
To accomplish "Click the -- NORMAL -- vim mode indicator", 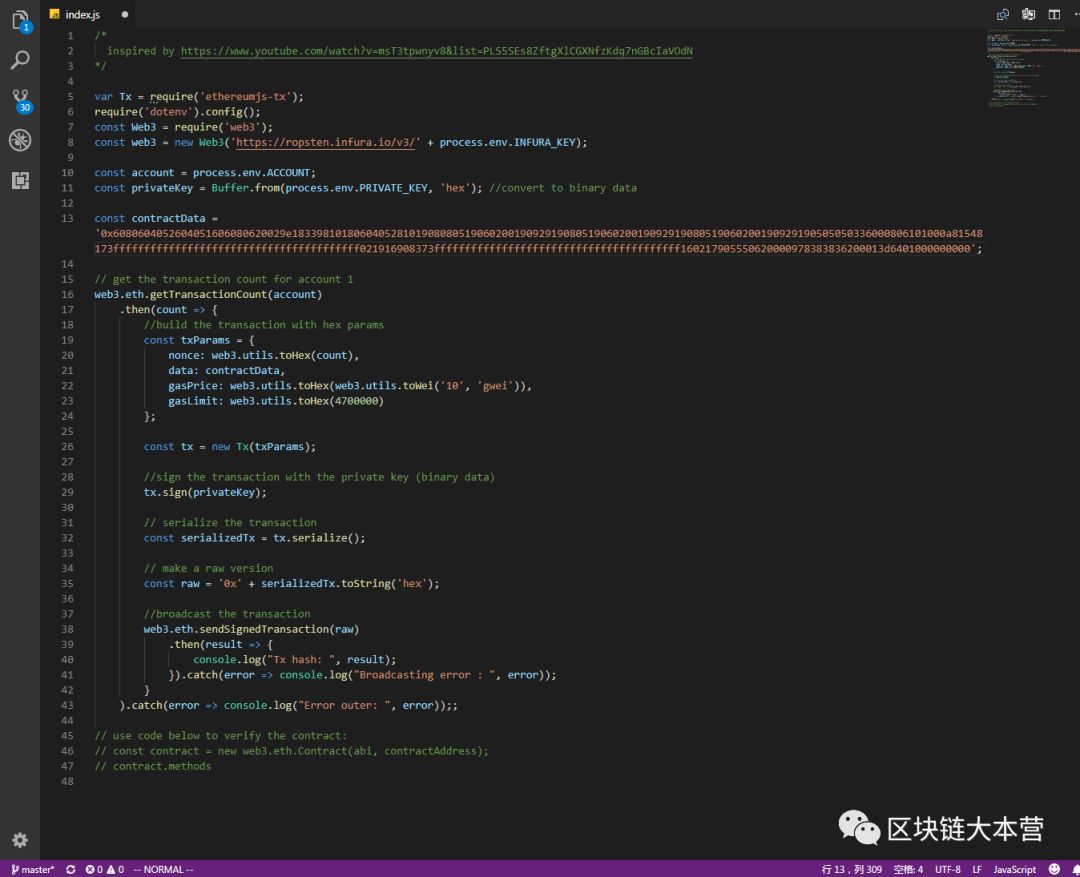I will click(163, 869).
